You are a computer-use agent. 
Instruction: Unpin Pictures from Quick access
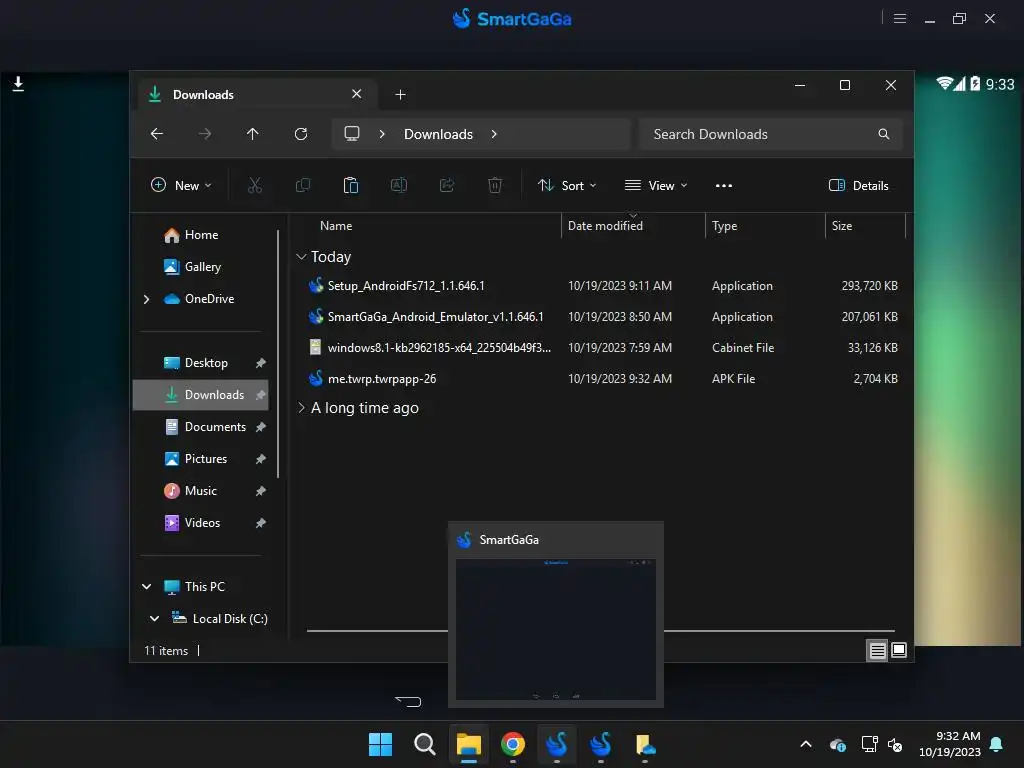click(261, 459)
